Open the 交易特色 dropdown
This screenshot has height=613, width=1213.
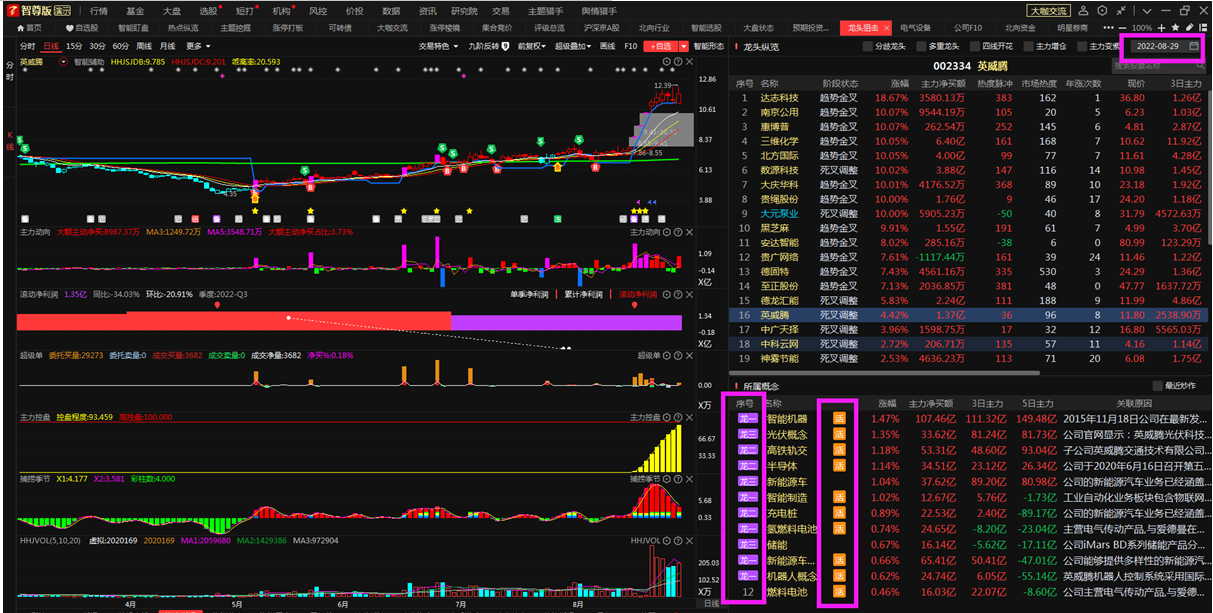tap(438, 46)
